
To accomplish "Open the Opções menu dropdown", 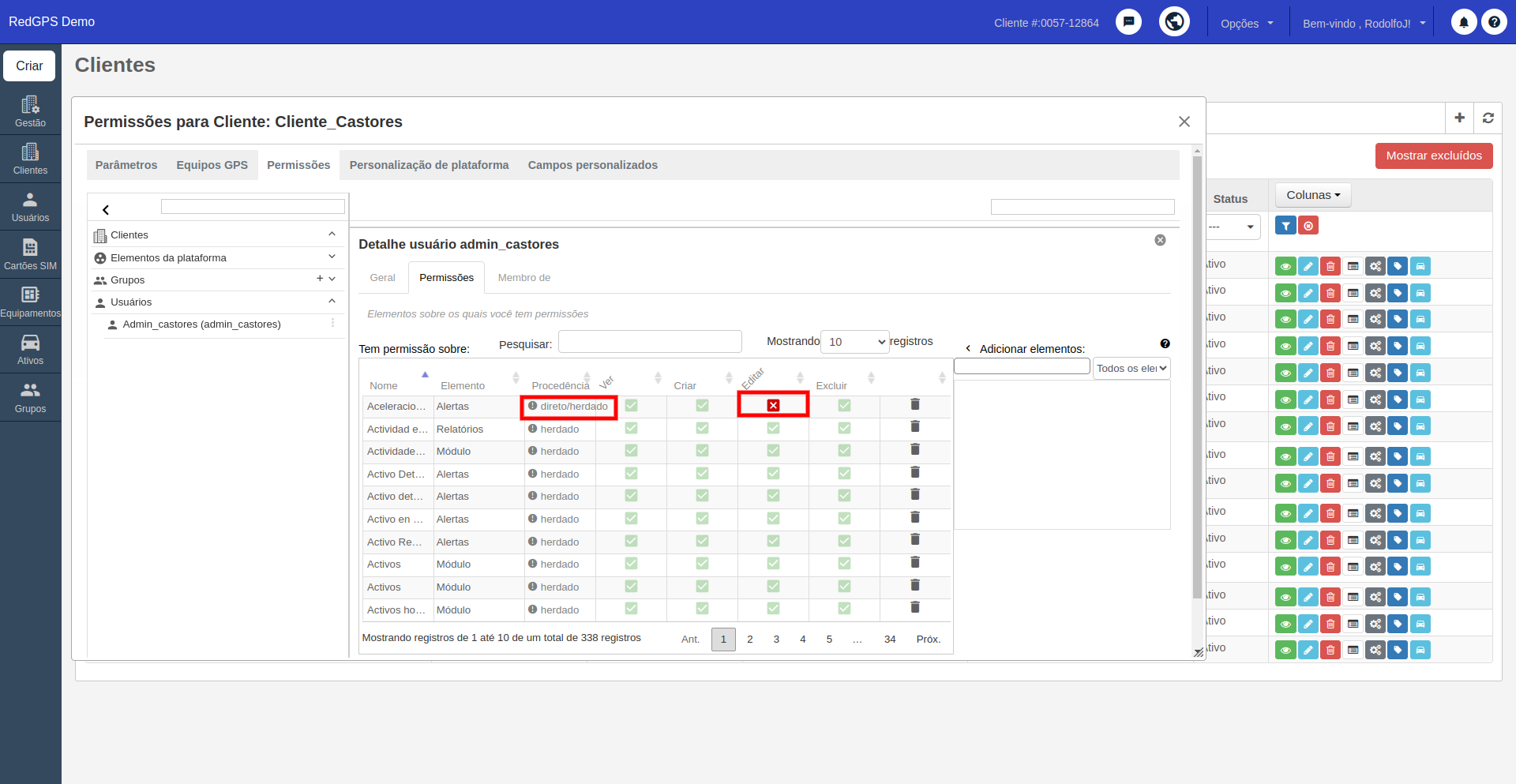I will [1247, 23].
